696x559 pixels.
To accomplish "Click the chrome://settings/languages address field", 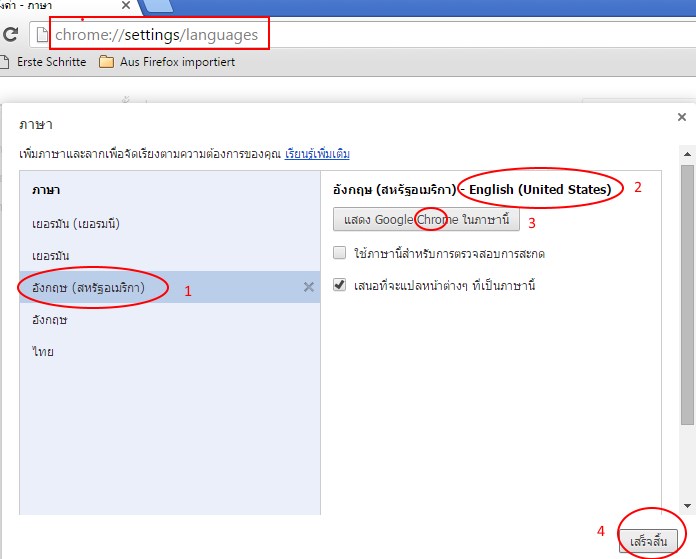I will point(160,35).
